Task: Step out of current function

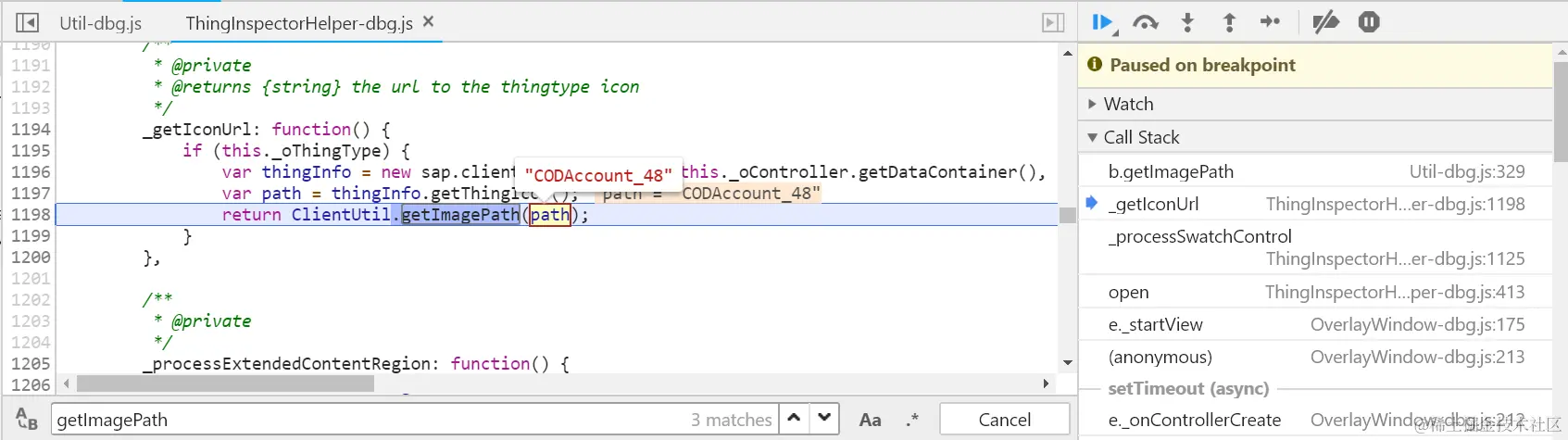Action: pos(1229,22)
